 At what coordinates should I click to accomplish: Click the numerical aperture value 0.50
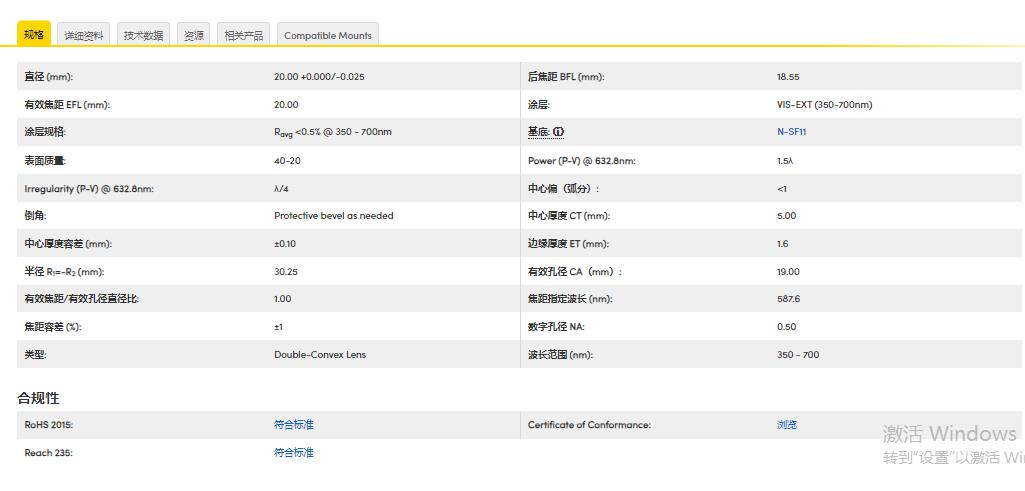coord(786,327)
